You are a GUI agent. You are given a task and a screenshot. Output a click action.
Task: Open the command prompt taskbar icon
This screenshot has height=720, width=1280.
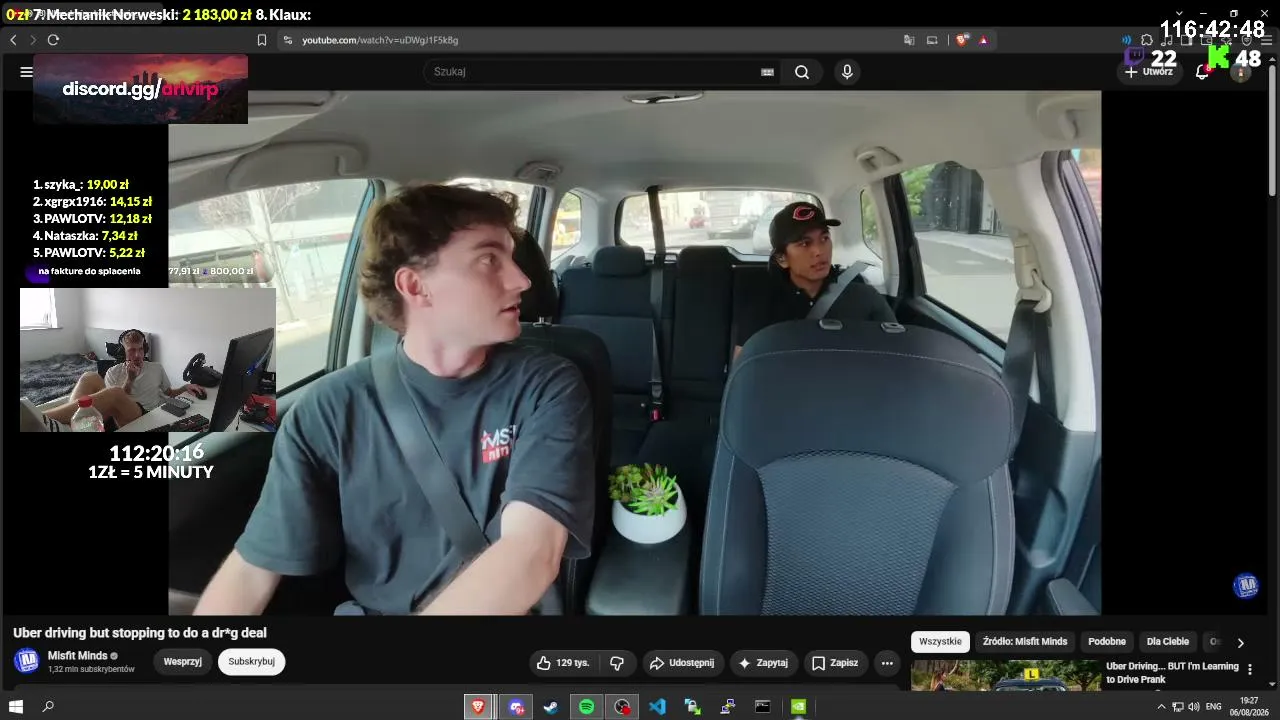(763, 707)
